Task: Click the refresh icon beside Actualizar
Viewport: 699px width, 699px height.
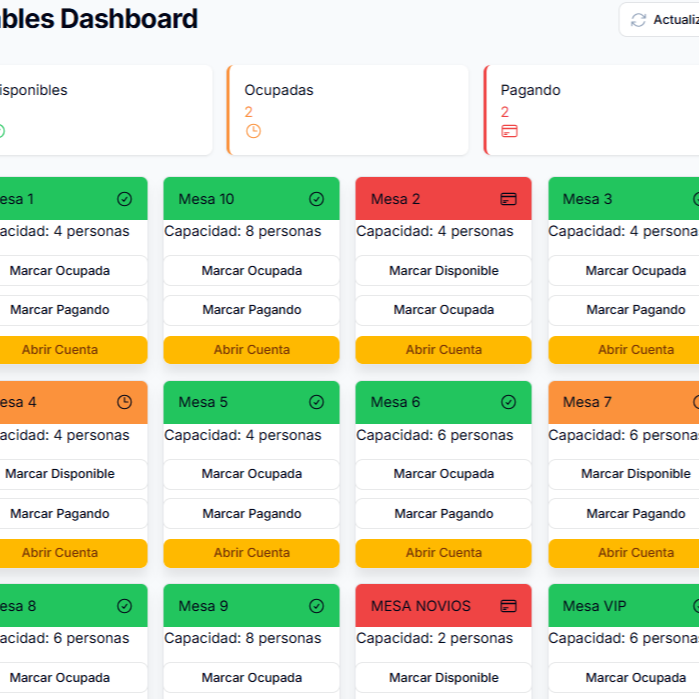Action: pos(638,20)
